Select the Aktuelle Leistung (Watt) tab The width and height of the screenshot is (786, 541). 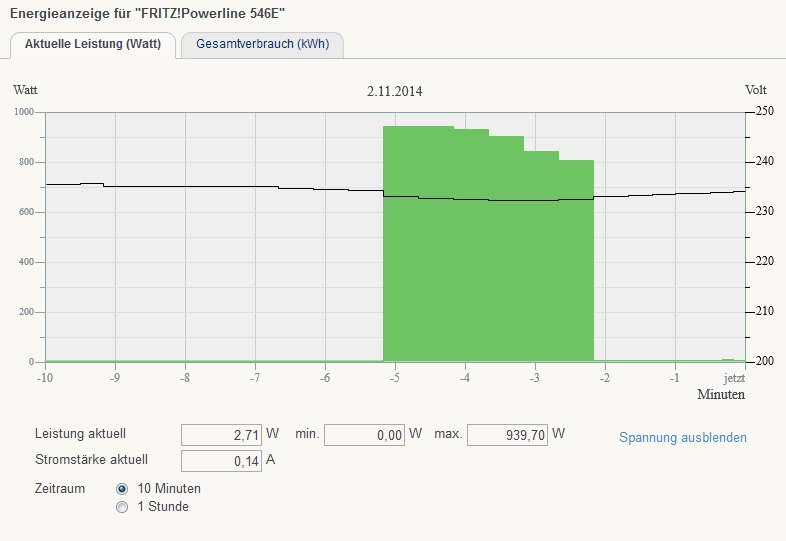pos(93,45)
